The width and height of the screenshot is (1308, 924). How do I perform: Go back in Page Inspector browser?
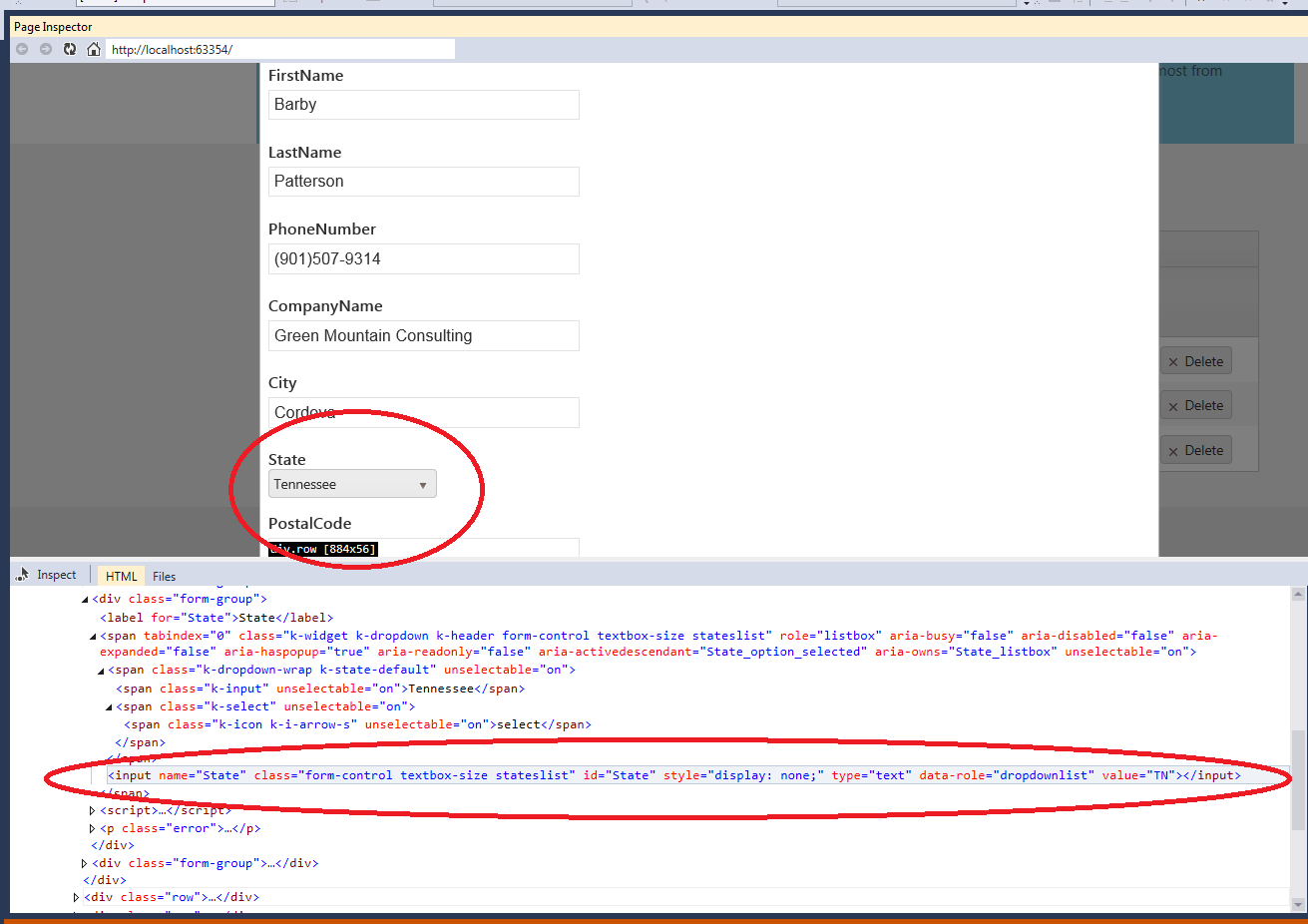tap(22, 49)
